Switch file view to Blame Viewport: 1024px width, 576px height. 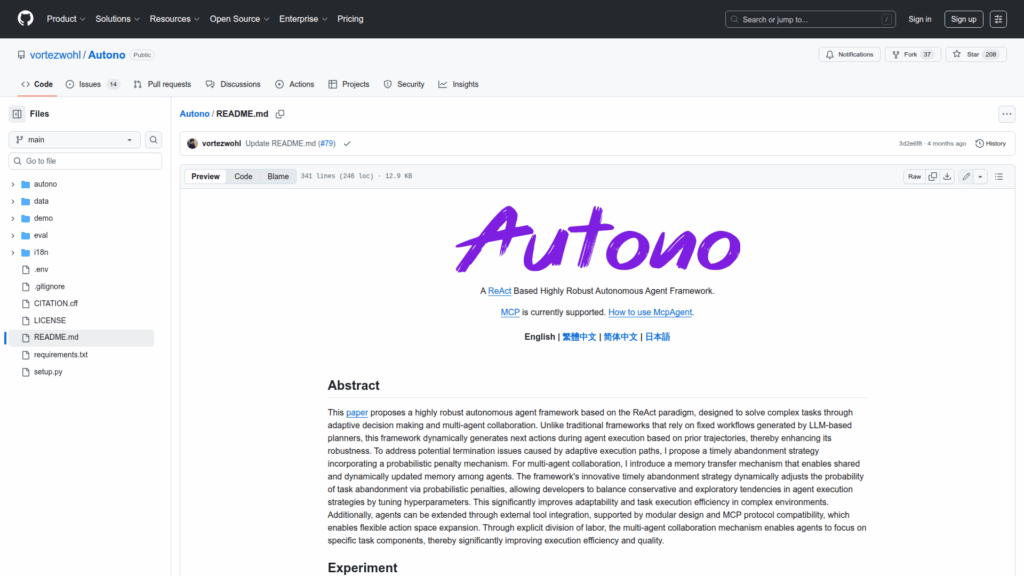(x=278, y=176)
